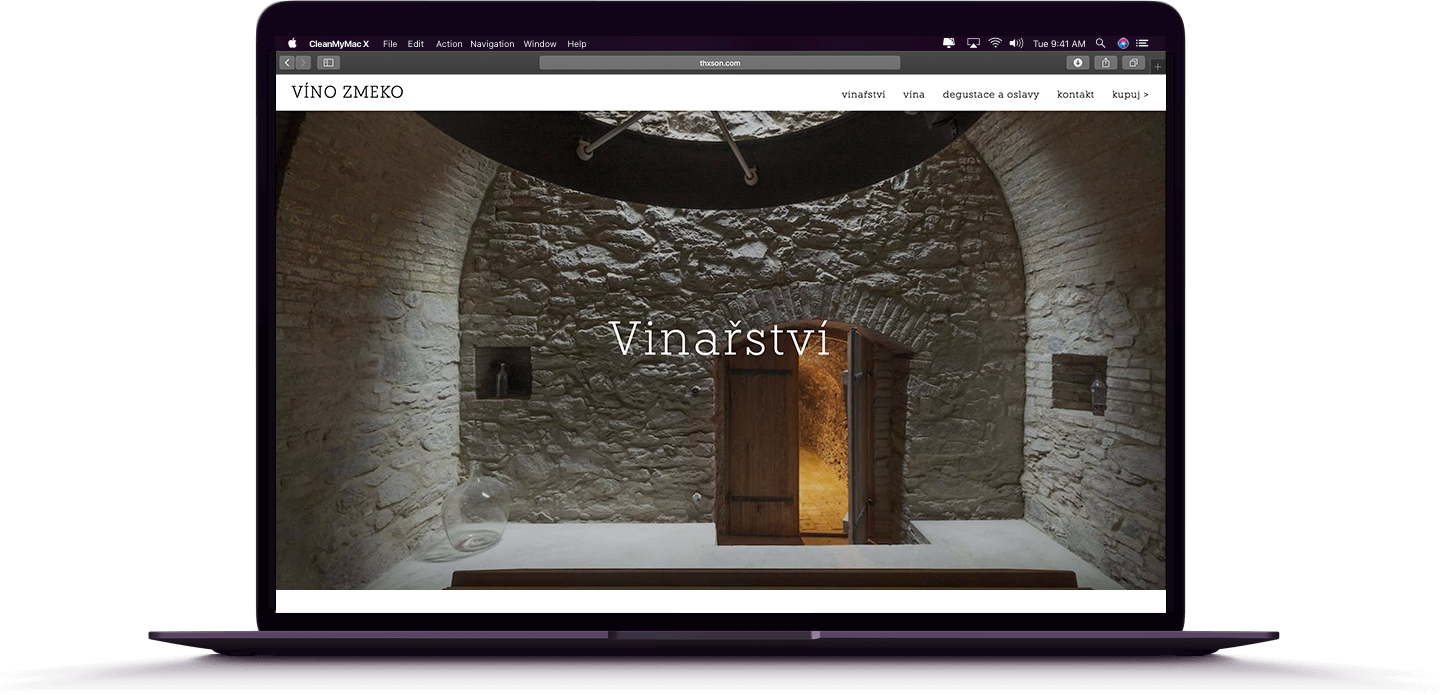Open the Share button in Safari toolbar

(x=1106, y=62)
